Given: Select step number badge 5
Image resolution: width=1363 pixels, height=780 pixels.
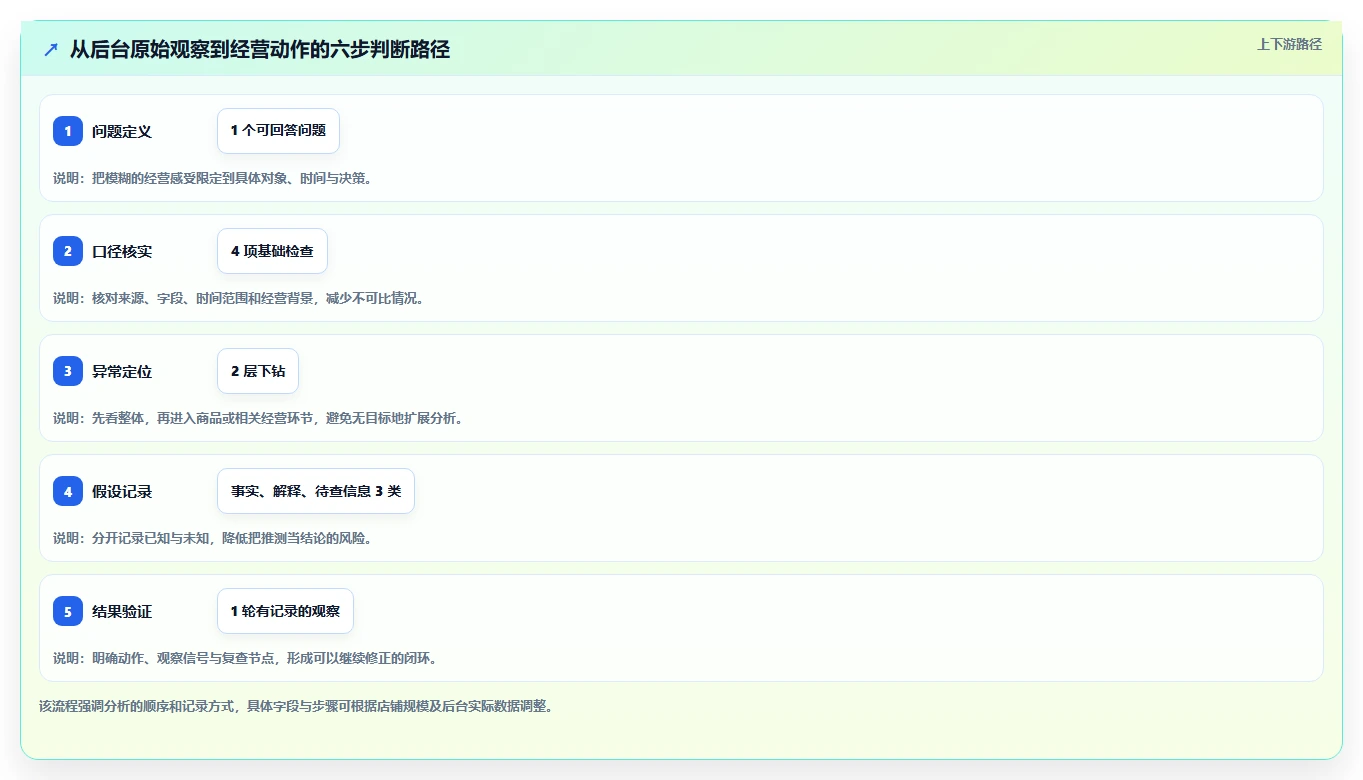Looking at the screenshot, I should (68, 611).
